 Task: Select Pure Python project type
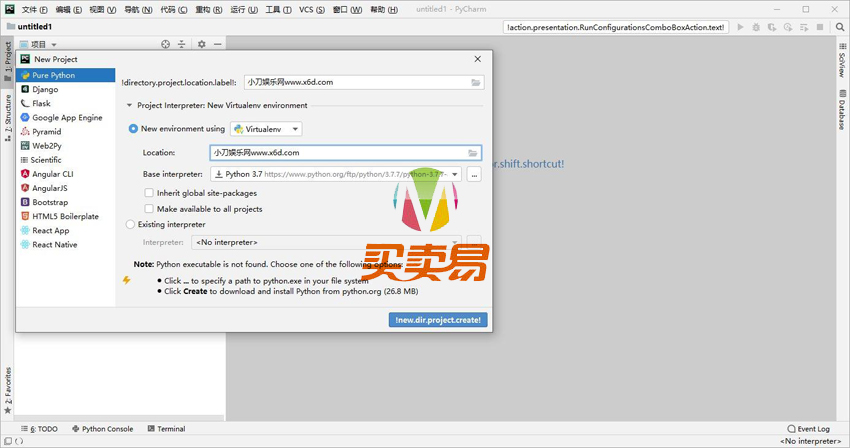click(66, 75)
